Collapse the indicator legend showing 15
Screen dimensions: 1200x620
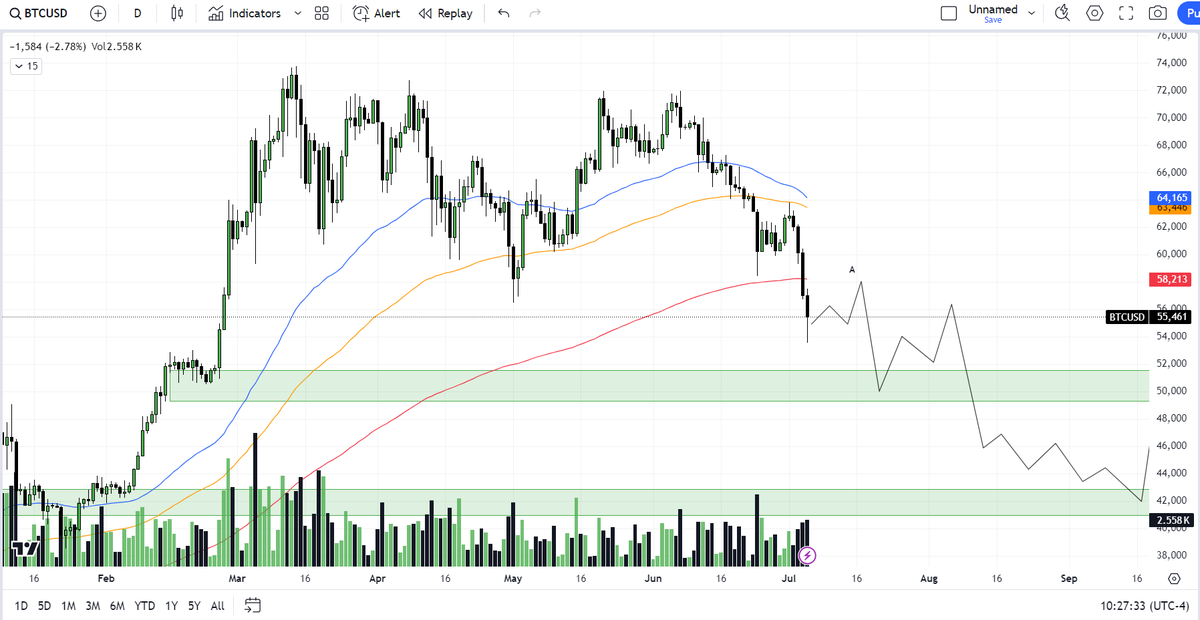click(25, 66)
